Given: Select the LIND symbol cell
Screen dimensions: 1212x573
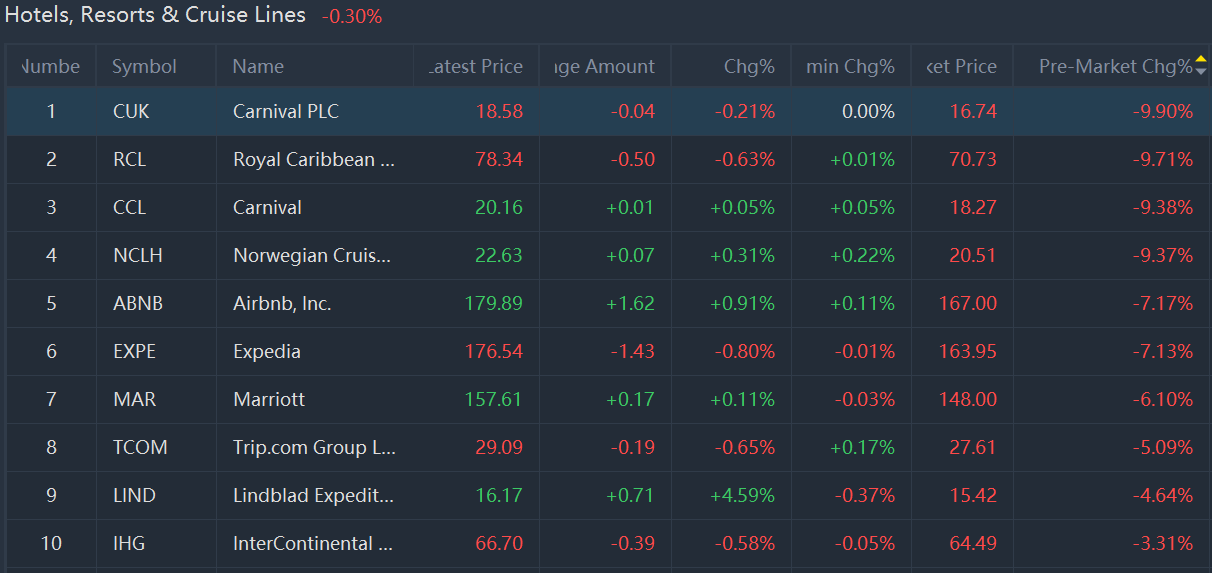Looking at the screenshot, I should point(134,495).
